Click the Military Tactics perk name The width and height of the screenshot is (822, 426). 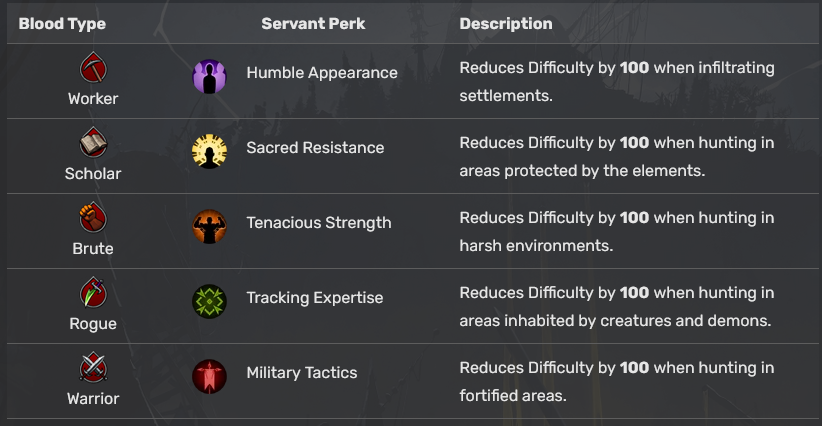point(302,373)
